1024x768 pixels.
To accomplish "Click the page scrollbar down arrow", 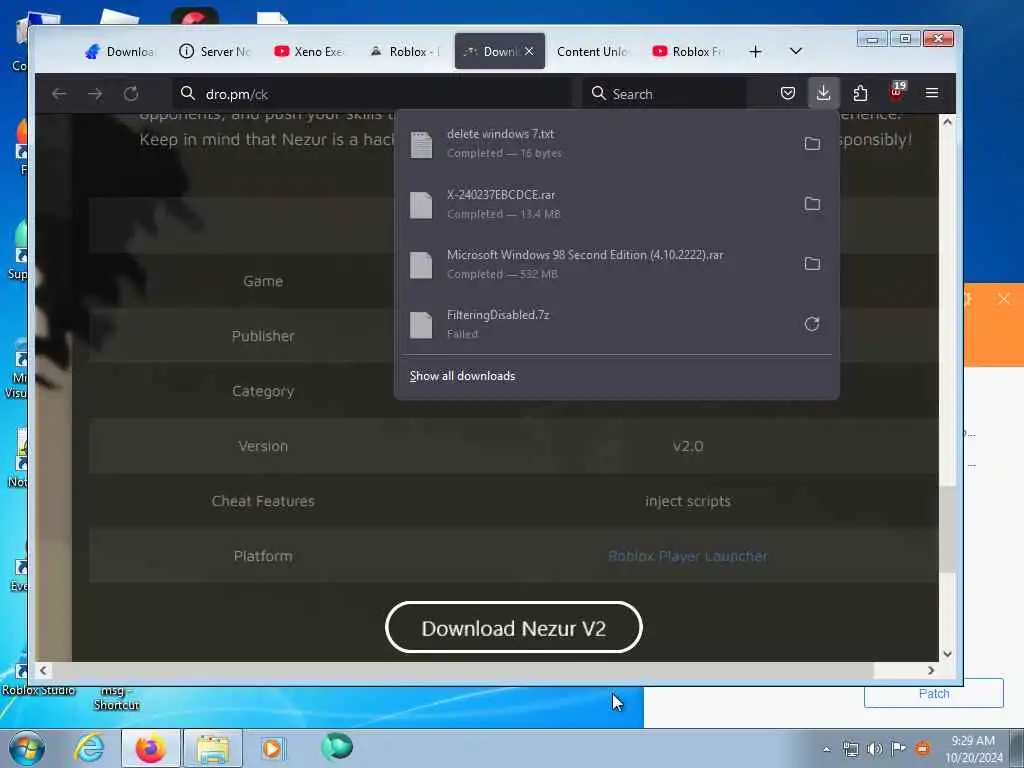I will (x=948, y=654).
